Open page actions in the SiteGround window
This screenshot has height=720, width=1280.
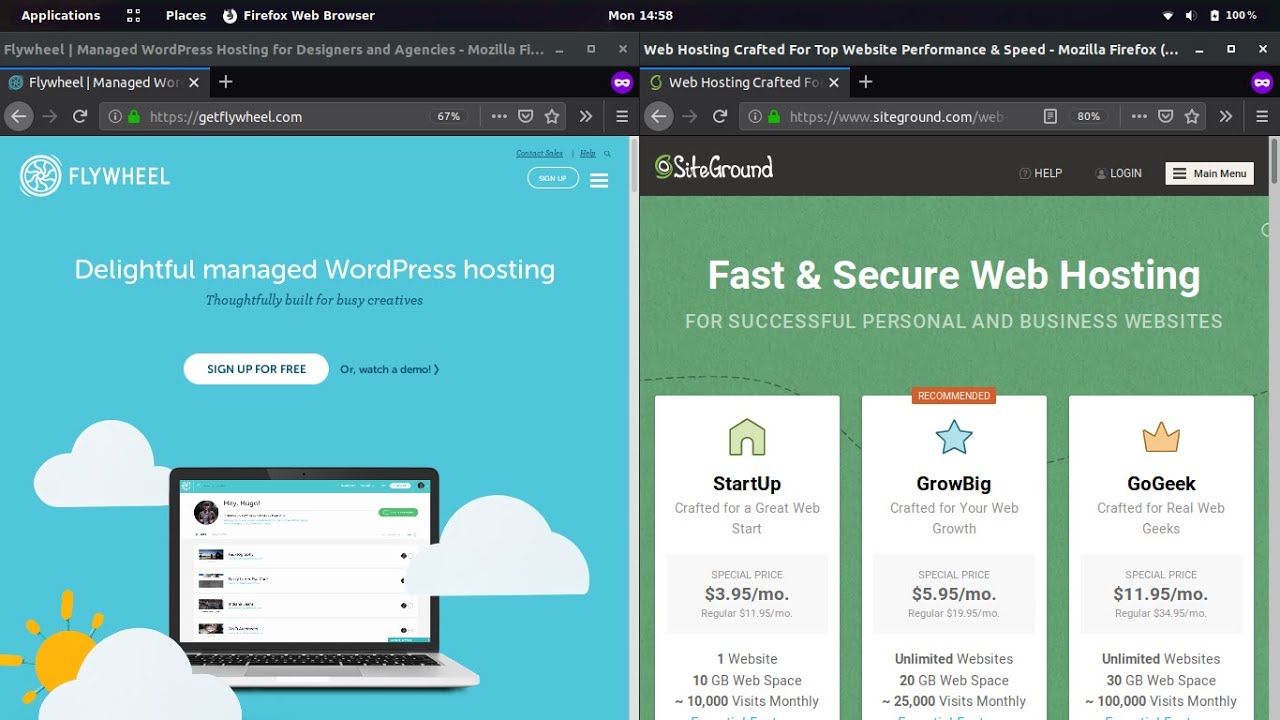[1139, 116]
